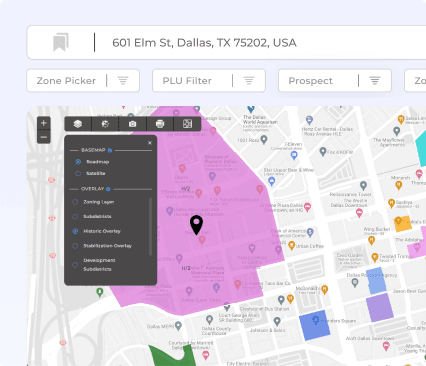Image resolution: width=426 pixels, height=366 pixels.
Task: Open the saved bookmarks icon
Action: tap(61, 42)
